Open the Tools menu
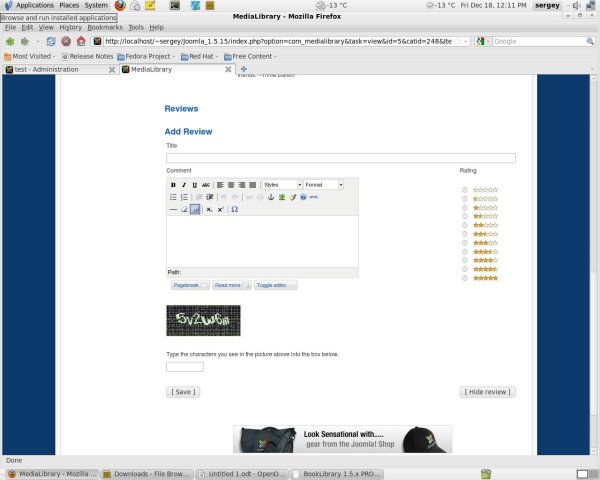Screen dimensions: 600x480 point(136,28)
